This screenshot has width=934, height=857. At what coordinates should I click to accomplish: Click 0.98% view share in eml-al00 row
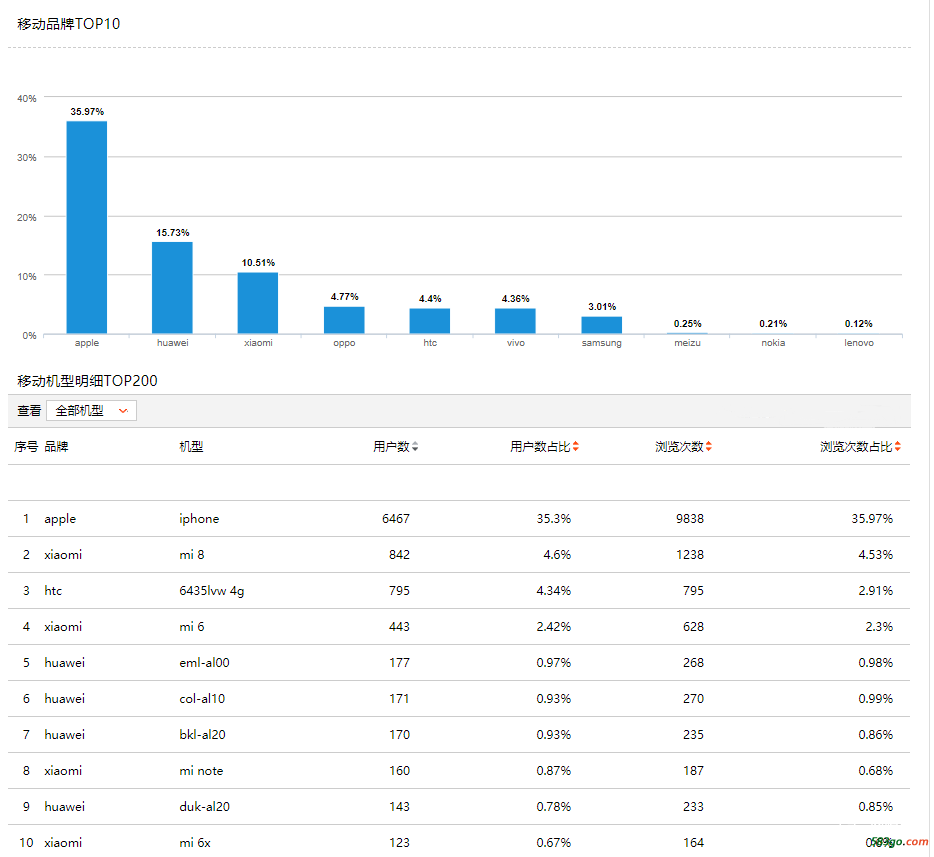pos(876,662)
